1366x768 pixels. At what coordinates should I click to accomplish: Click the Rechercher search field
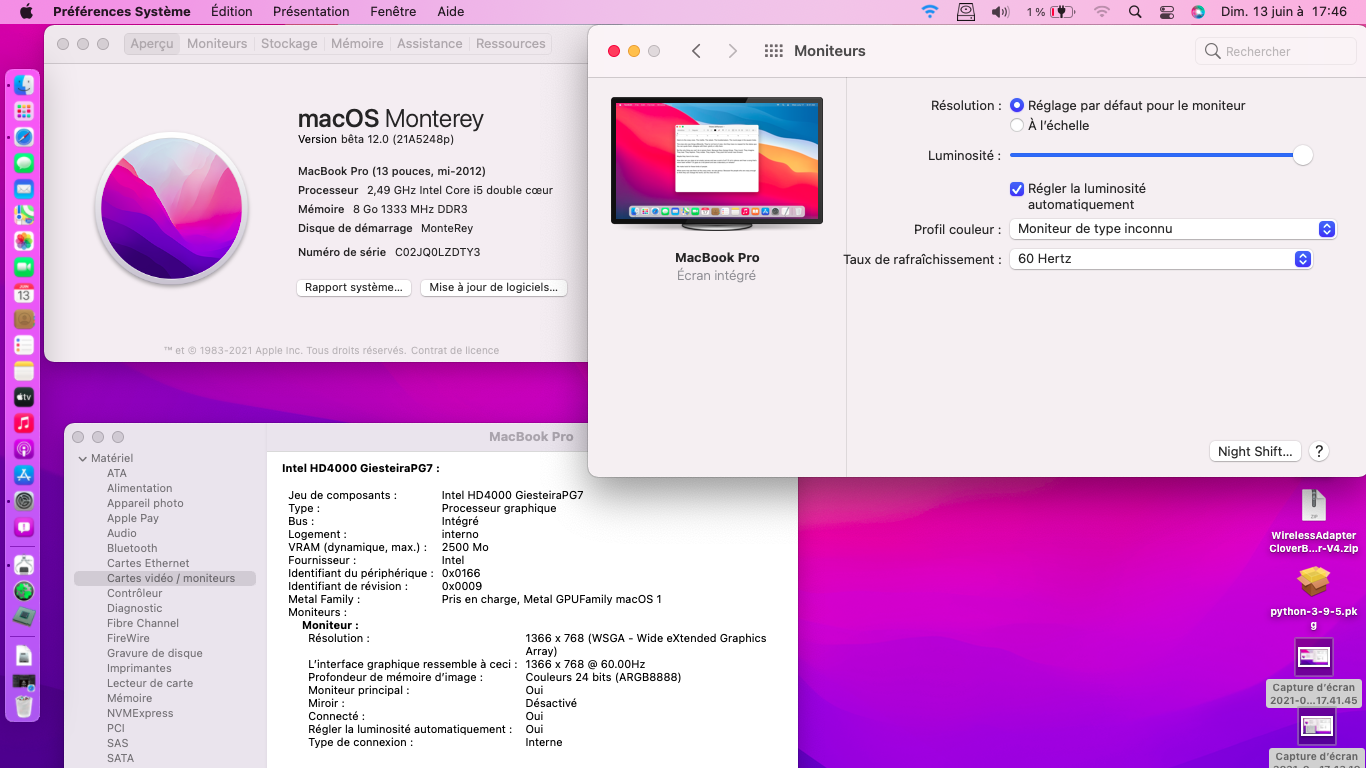point(1276,51)
